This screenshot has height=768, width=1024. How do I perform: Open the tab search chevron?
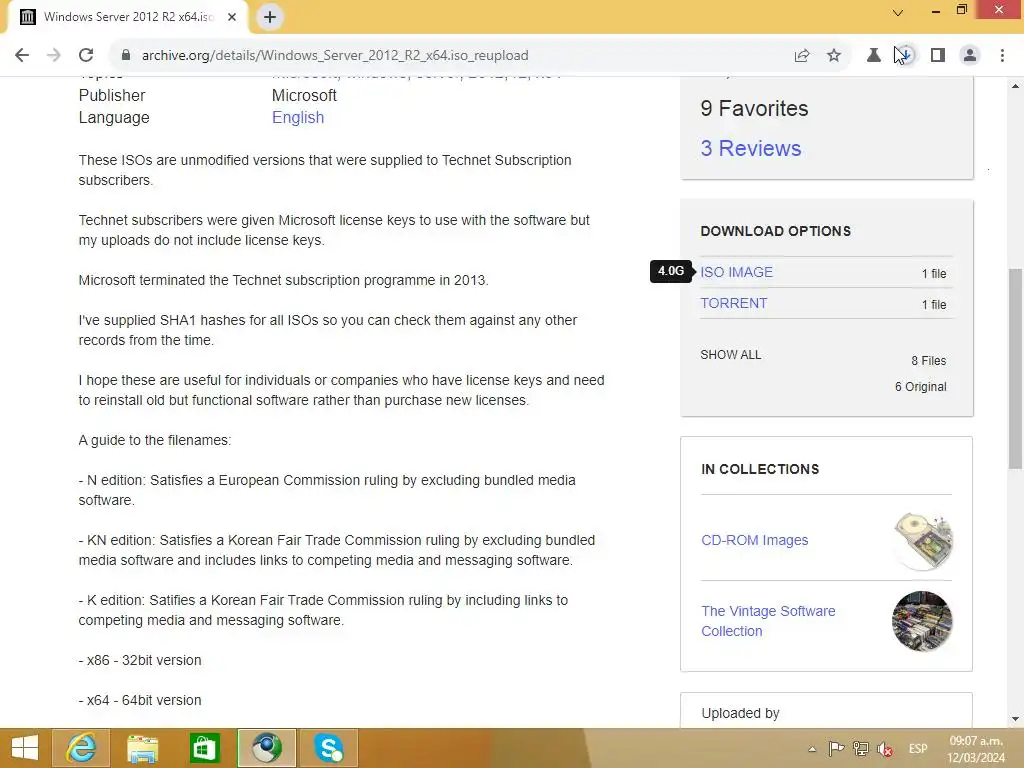pos(898,12)
